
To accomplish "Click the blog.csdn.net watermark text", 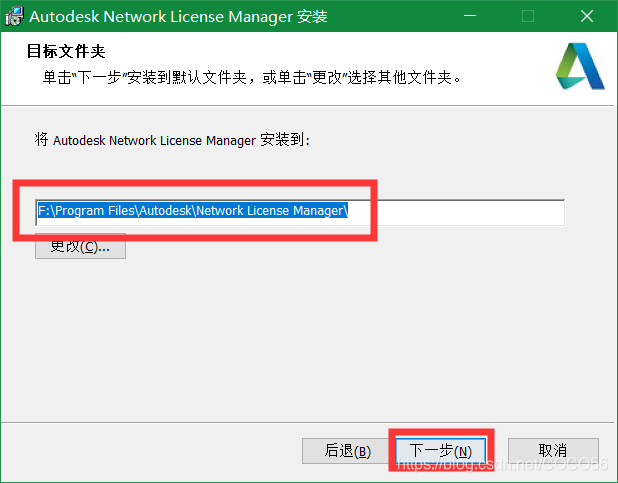I will tap(500, 465).
